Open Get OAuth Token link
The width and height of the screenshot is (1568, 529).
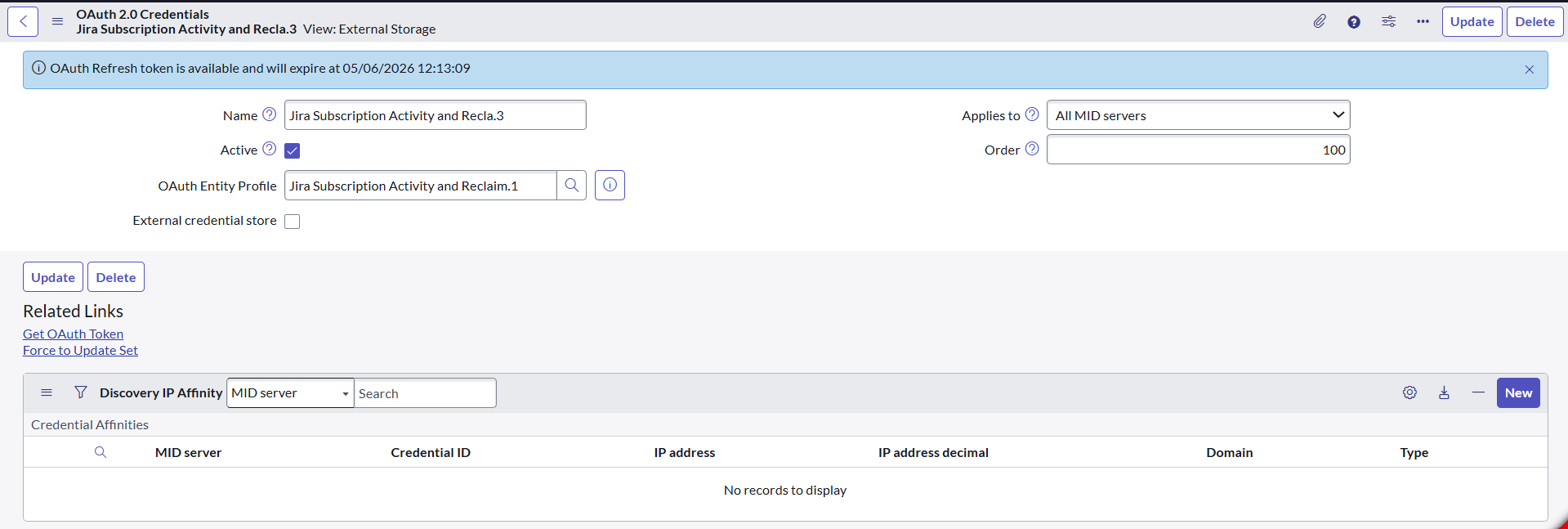pos(74,334)
